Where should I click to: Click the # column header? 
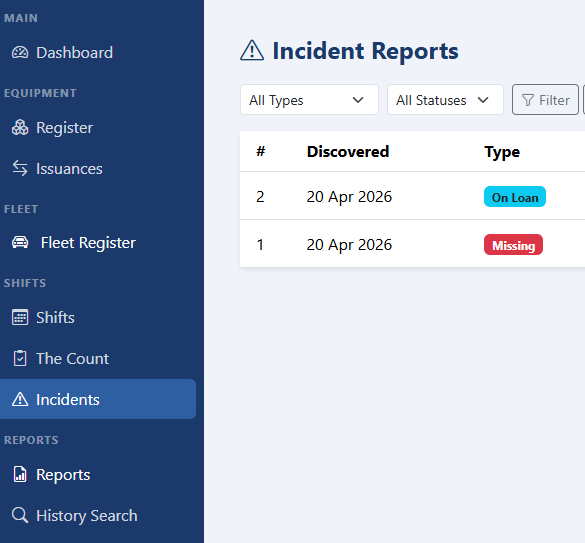tap(260, 152)
